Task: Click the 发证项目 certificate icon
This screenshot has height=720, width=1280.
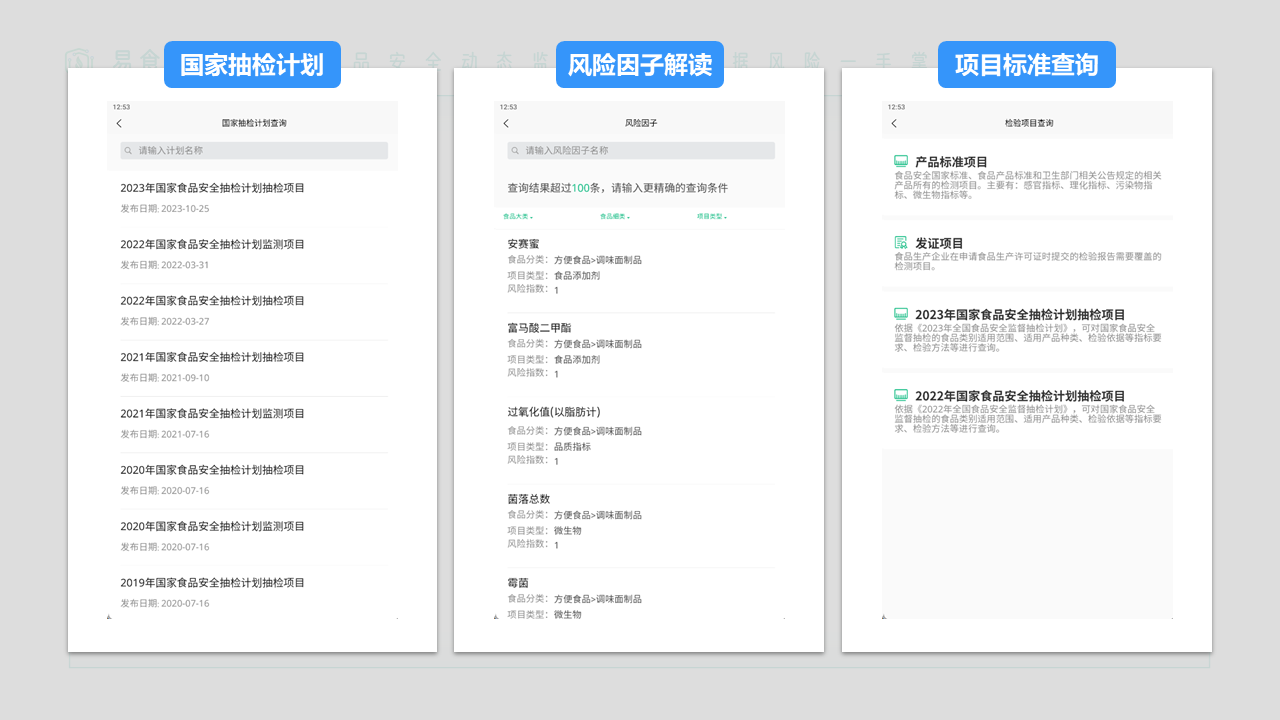Action: [901, 243]
